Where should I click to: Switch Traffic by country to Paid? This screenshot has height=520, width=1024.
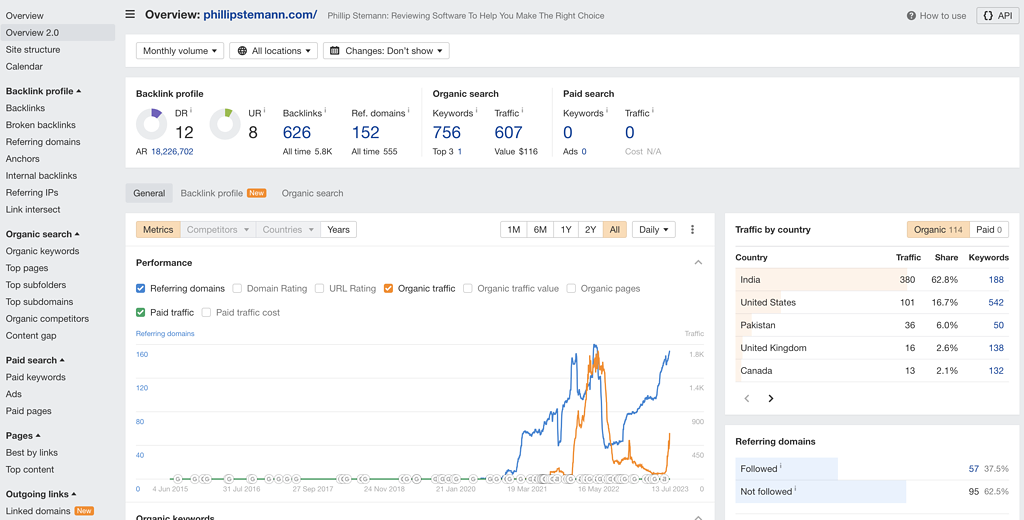tap(989, 229)
